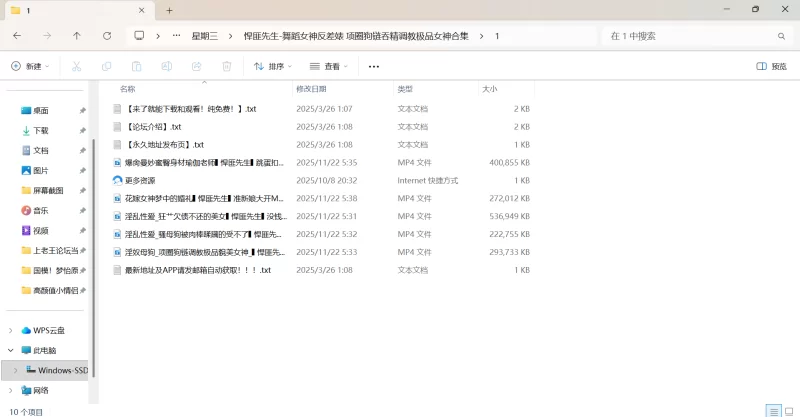Click the Delete trash can icon
This screenshot has height=417, width=800.
(x=226, y=66)
